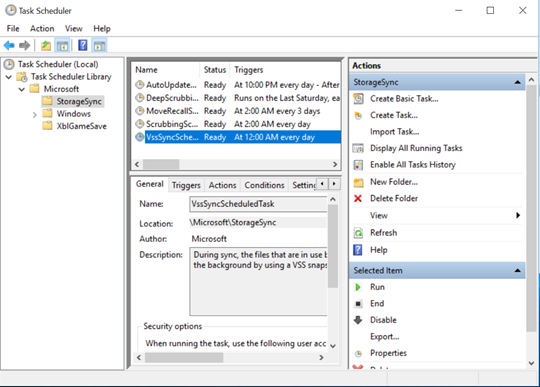Expand the Windows folder node
This screenshot has height=387, width=540.
click(34, 114)
